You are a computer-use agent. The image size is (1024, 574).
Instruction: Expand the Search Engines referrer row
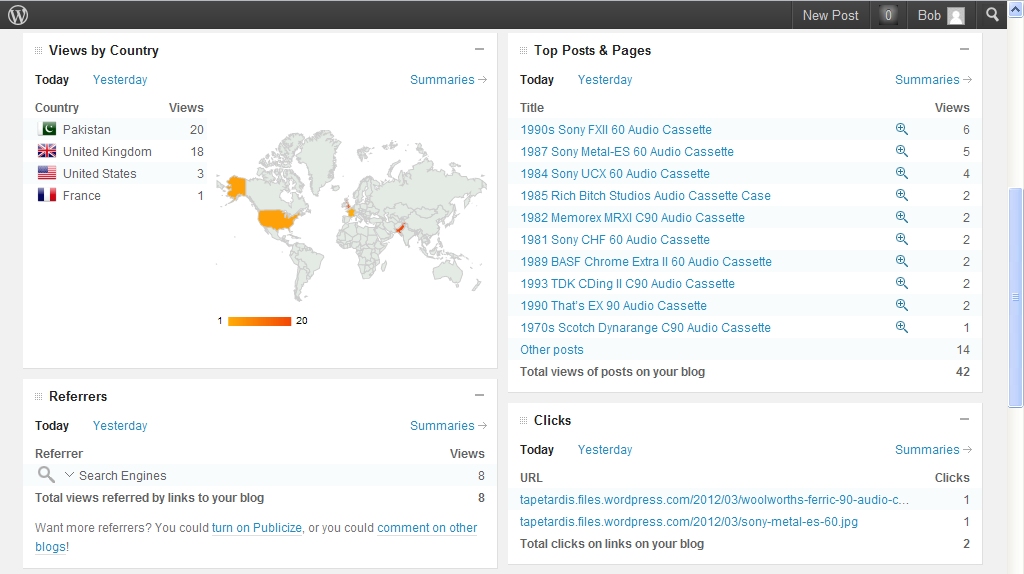69,475
